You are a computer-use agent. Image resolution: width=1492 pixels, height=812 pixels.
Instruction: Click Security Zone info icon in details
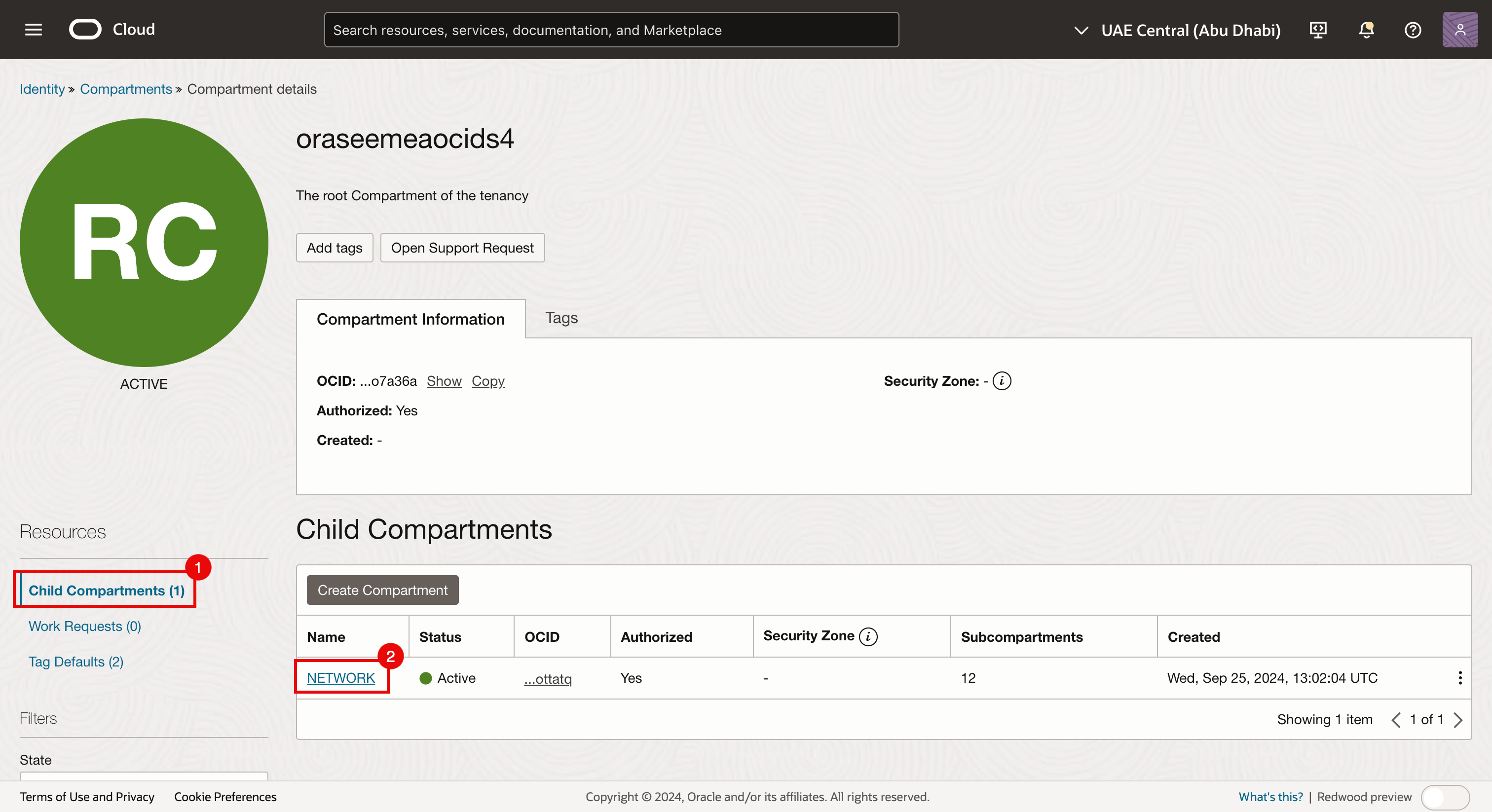point(1002,381)
